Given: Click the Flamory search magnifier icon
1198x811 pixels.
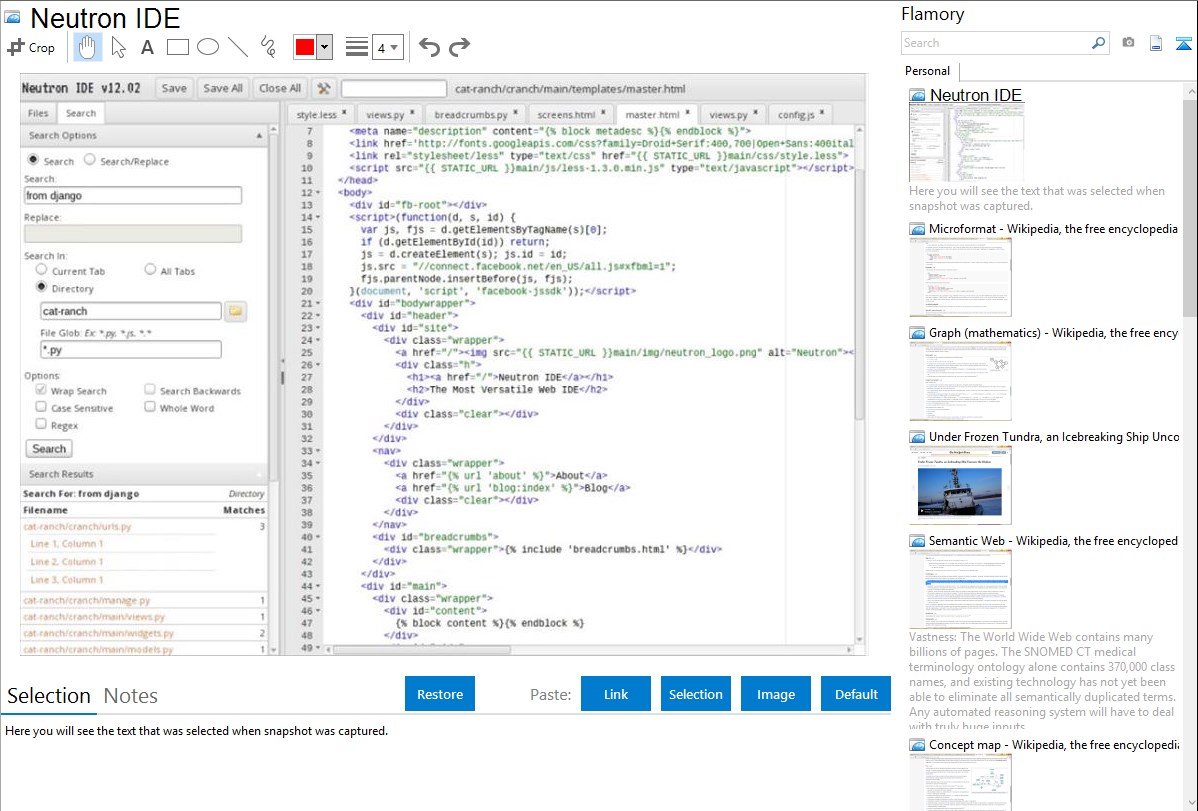Looking at the screenshot, I should (1098, 43).
